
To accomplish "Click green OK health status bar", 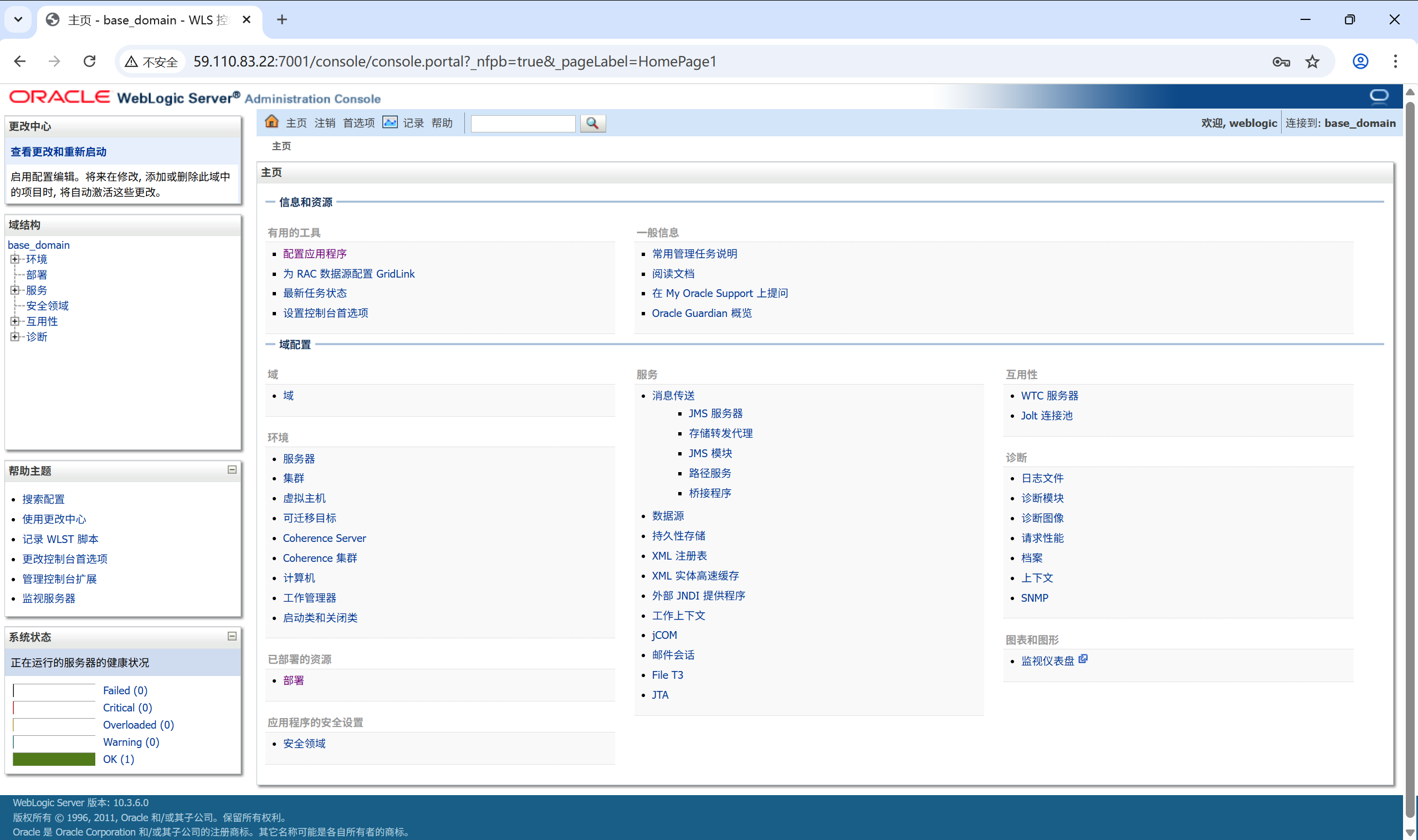I will coord(54,759).
